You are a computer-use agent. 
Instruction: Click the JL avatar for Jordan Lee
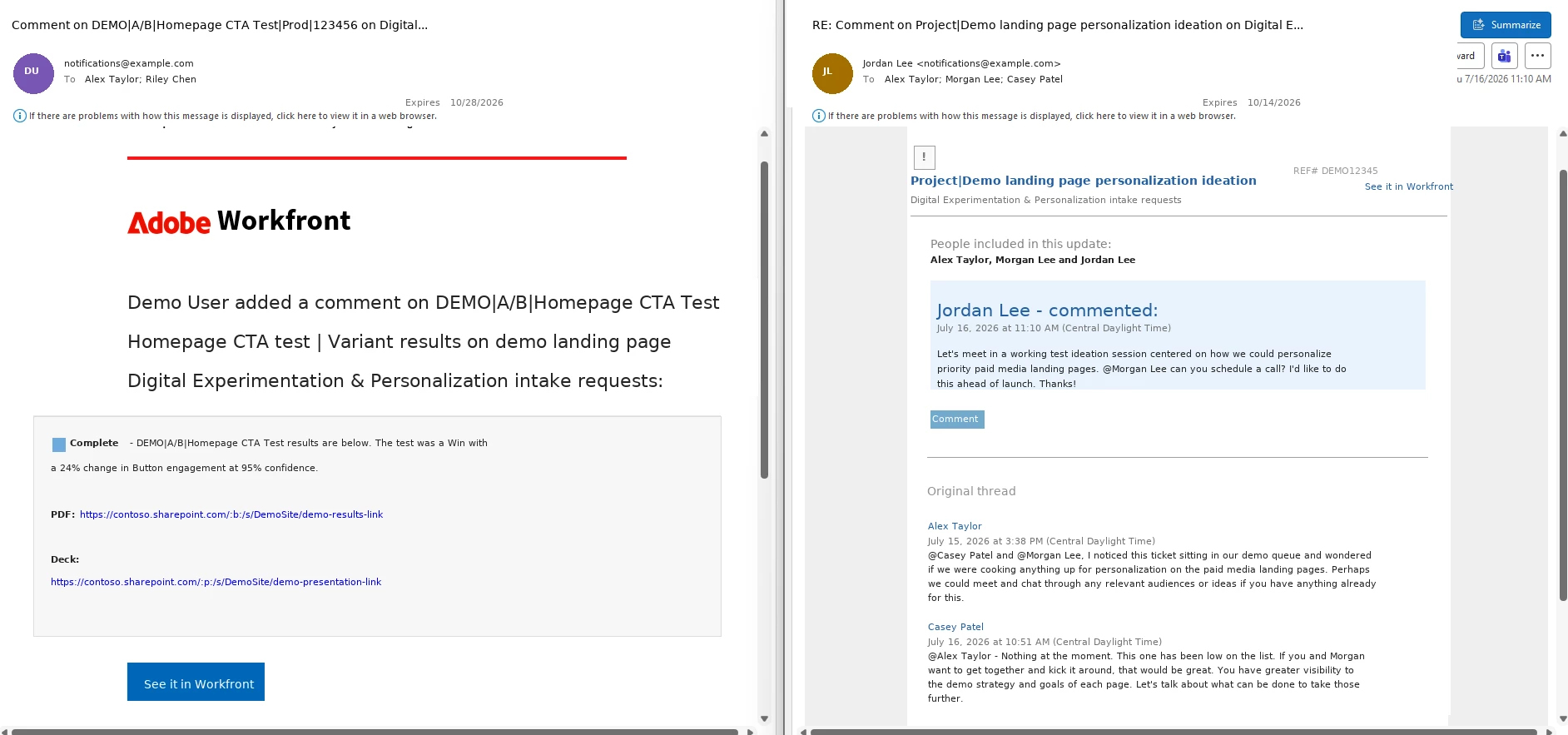click(x=832, y=73)
